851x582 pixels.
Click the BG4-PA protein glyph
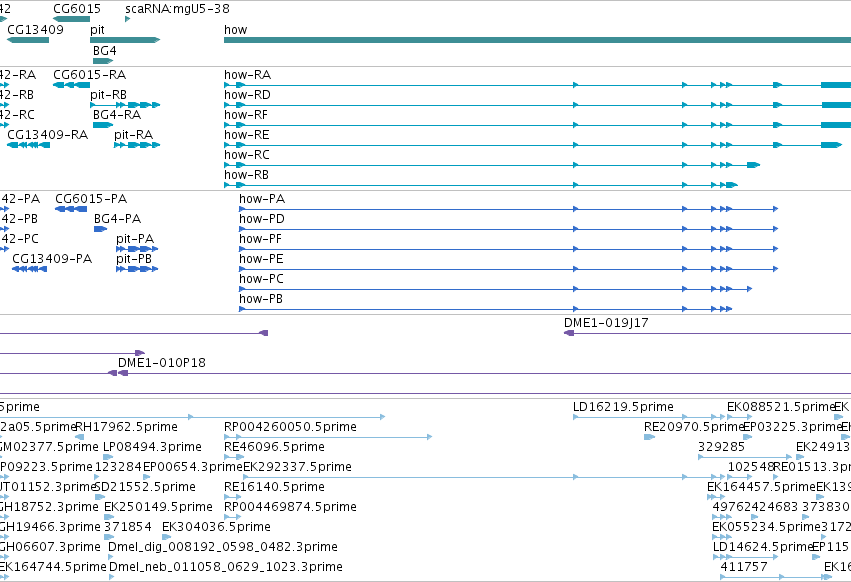100,229
